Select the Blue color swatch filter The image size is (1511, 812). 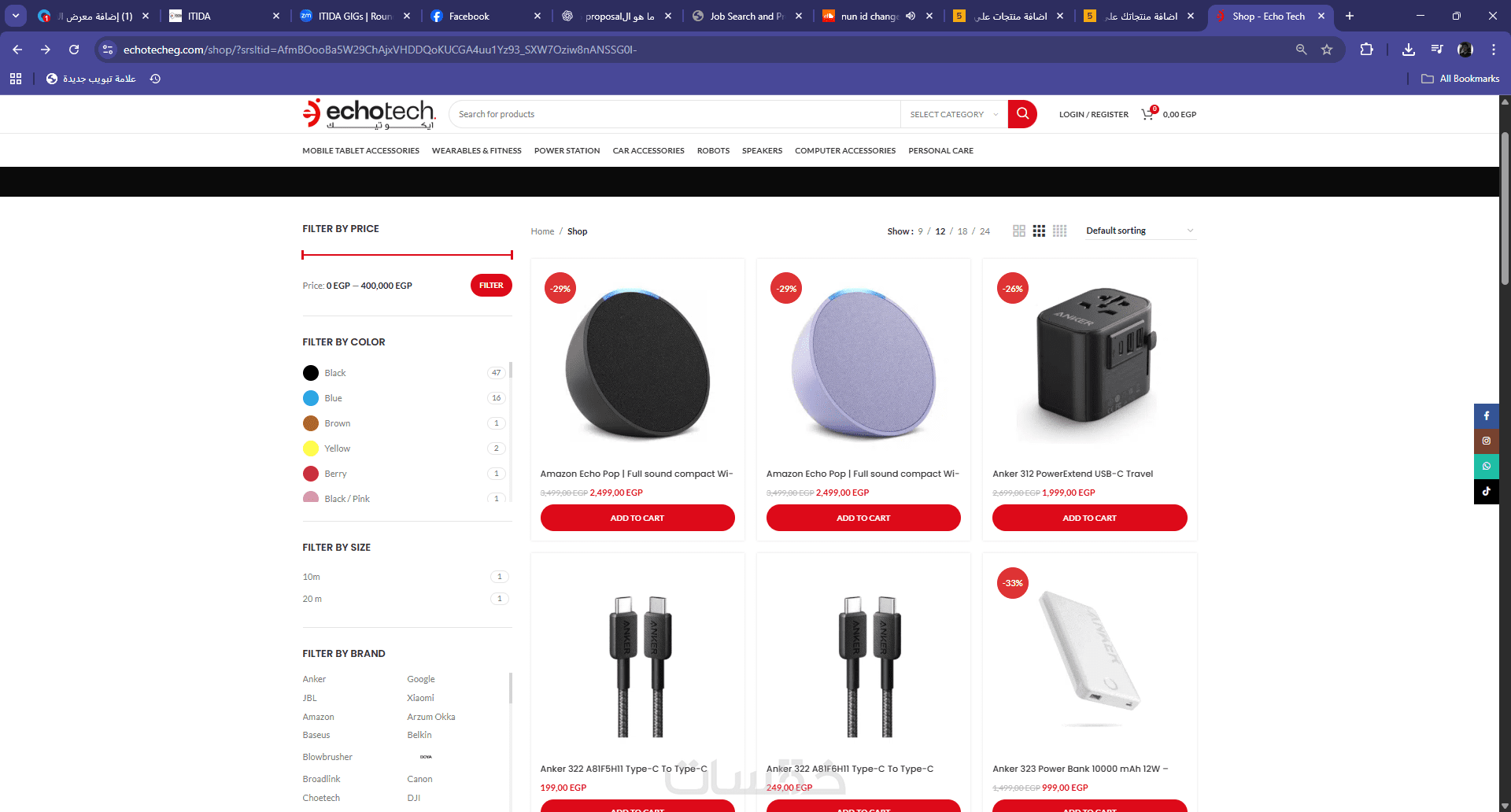pos(311,398)
